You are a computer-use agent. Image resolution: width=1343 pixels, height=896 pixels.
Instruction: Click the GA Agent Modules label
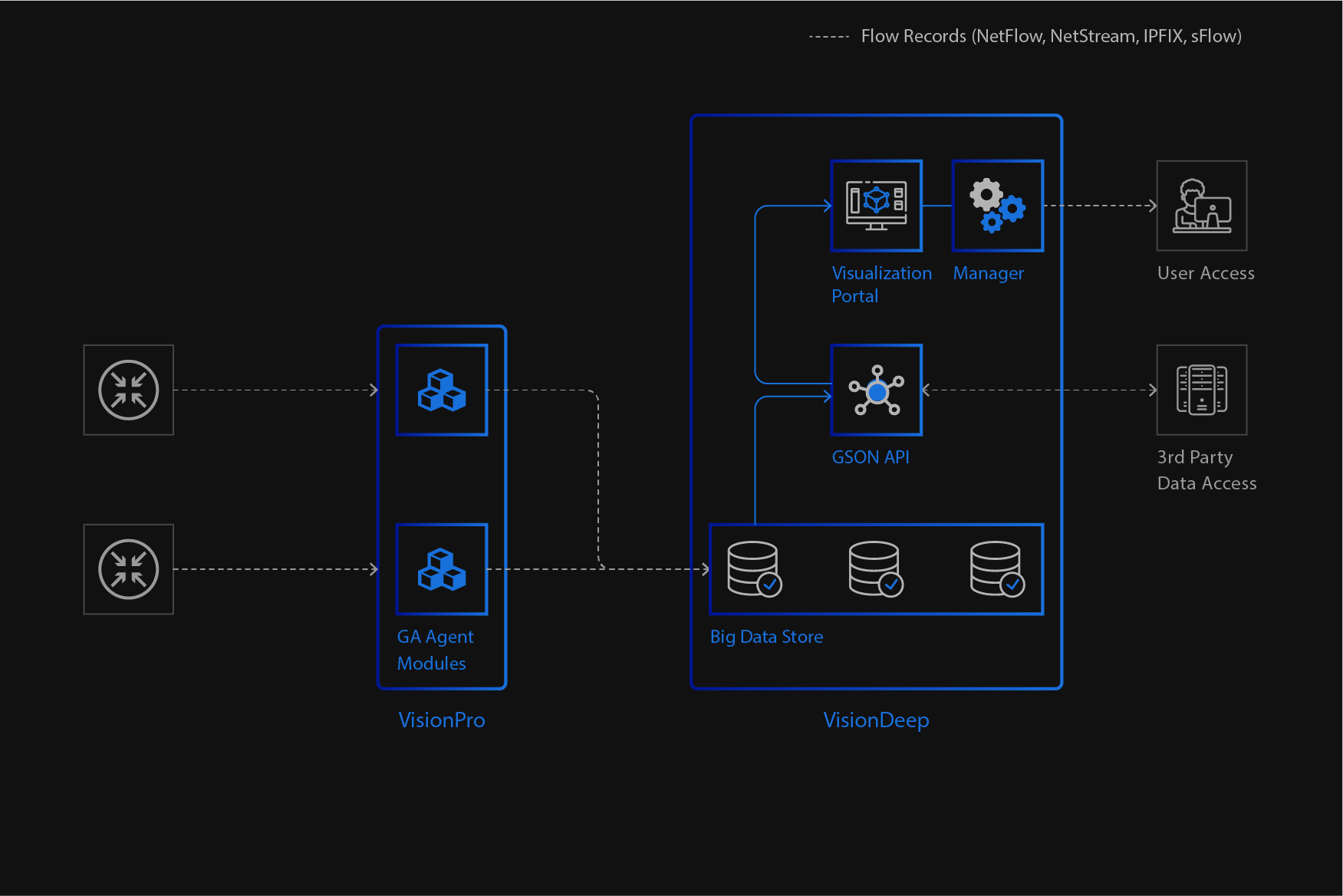435,650
